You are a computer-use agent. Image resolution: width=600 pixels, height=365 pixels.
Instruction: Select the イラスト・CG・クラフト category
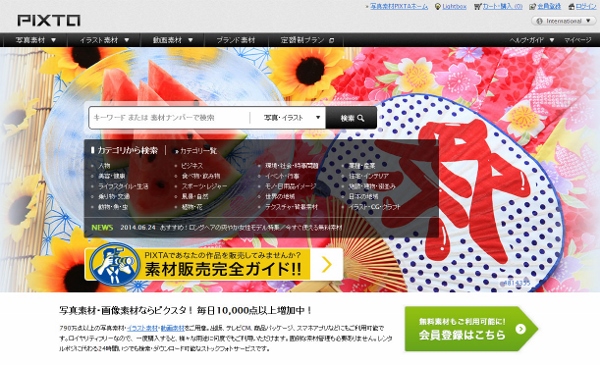click(375, 207)
